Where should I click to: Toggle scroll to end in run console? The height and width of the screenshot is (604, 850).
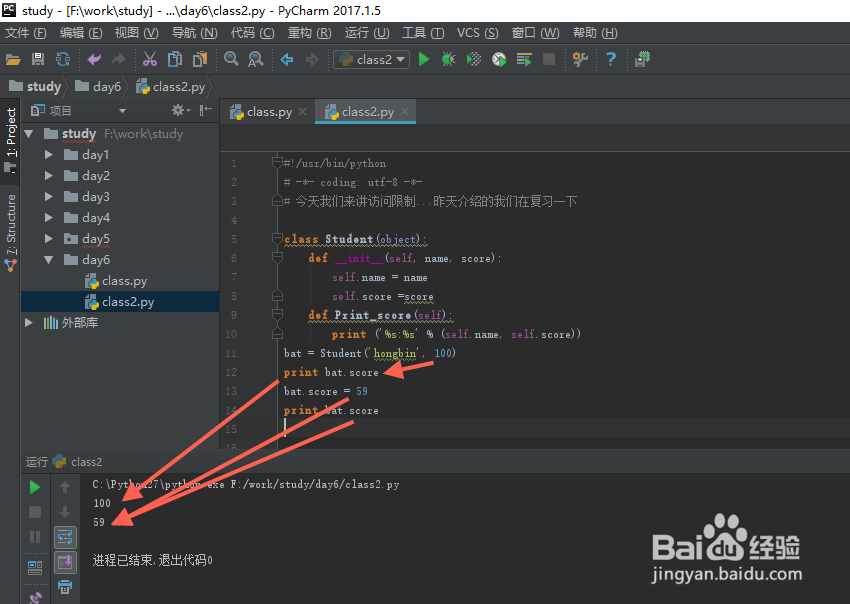point(65,563)
